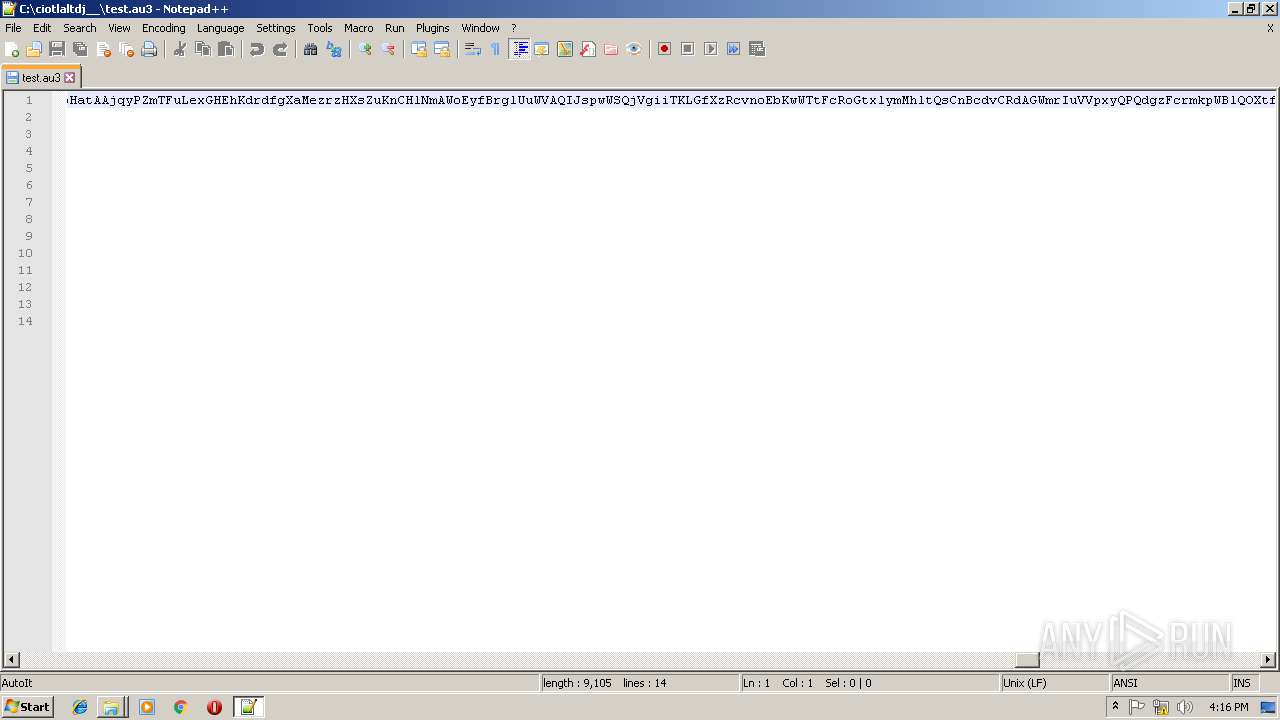Viewport: 1280px width, 720px height.
Task: Open the View menu
Action: pyautogui.click(x=119, y=28)
